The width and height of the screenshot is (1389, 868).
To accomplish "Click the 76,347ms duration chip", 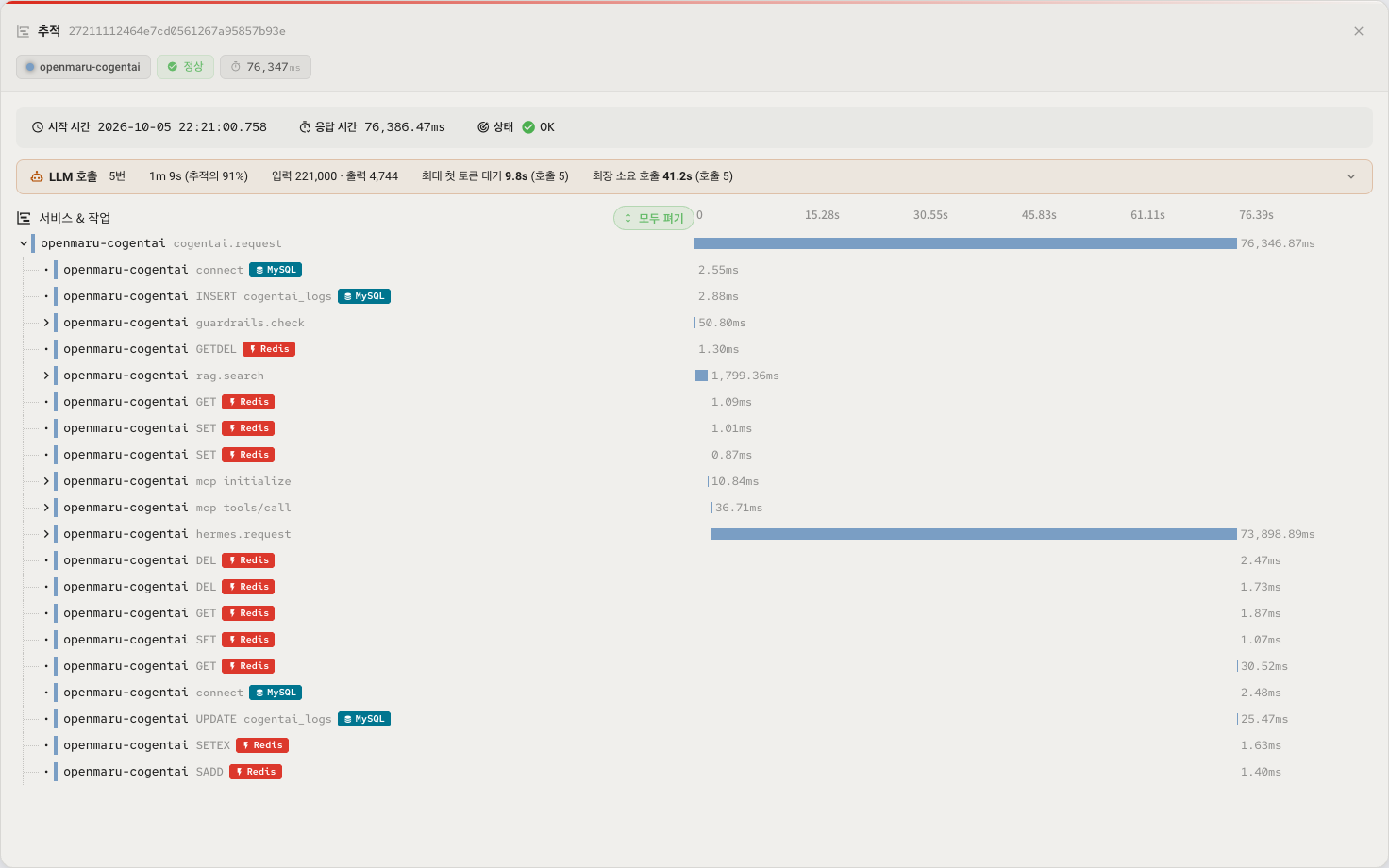I will click(265, 67).
